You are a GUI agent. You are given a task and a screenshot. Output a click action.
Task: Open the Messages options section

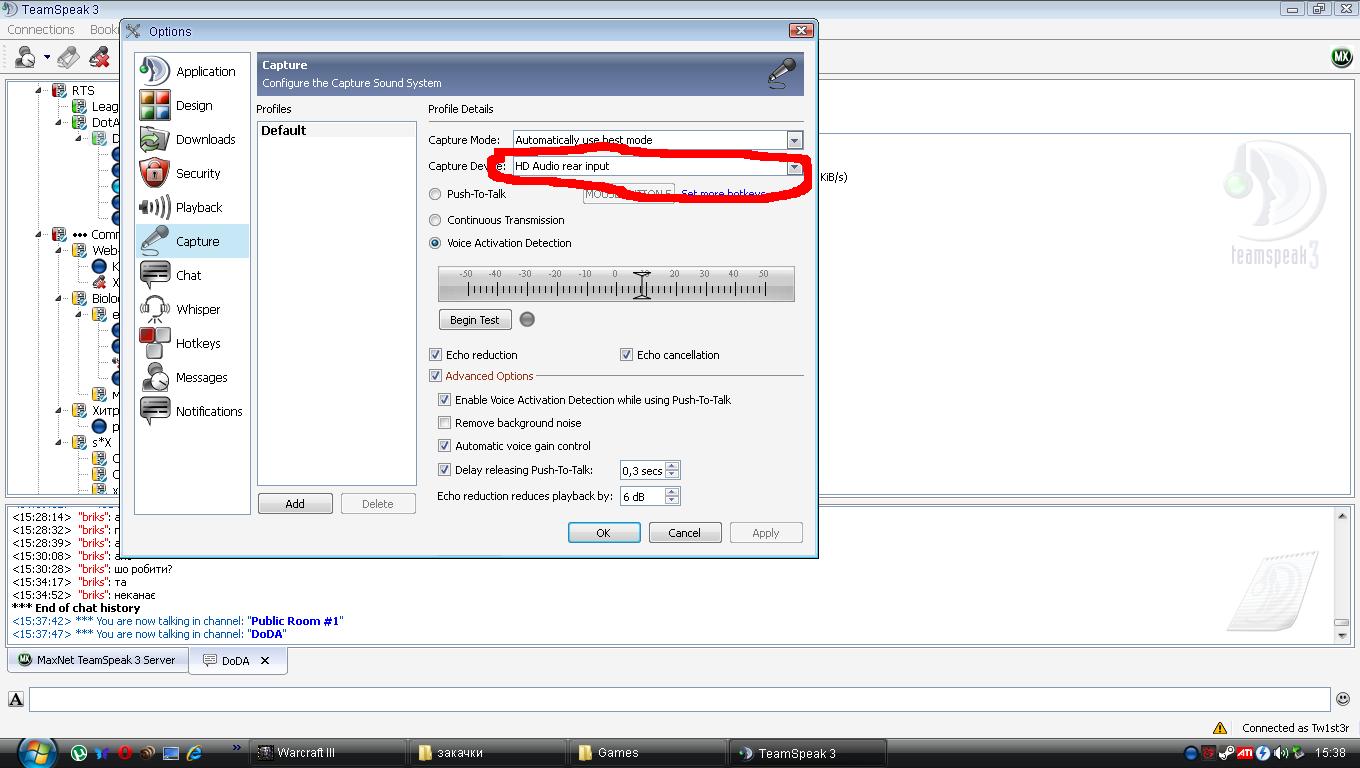[x=192, y=377]
